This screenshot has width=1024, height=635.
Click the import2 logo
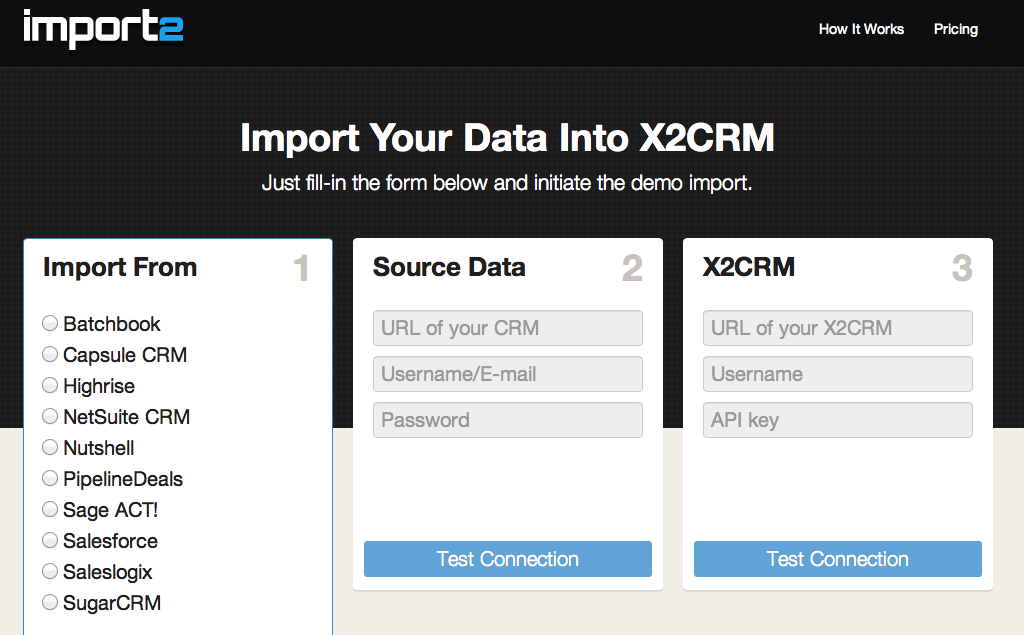[x=103, y=28]
